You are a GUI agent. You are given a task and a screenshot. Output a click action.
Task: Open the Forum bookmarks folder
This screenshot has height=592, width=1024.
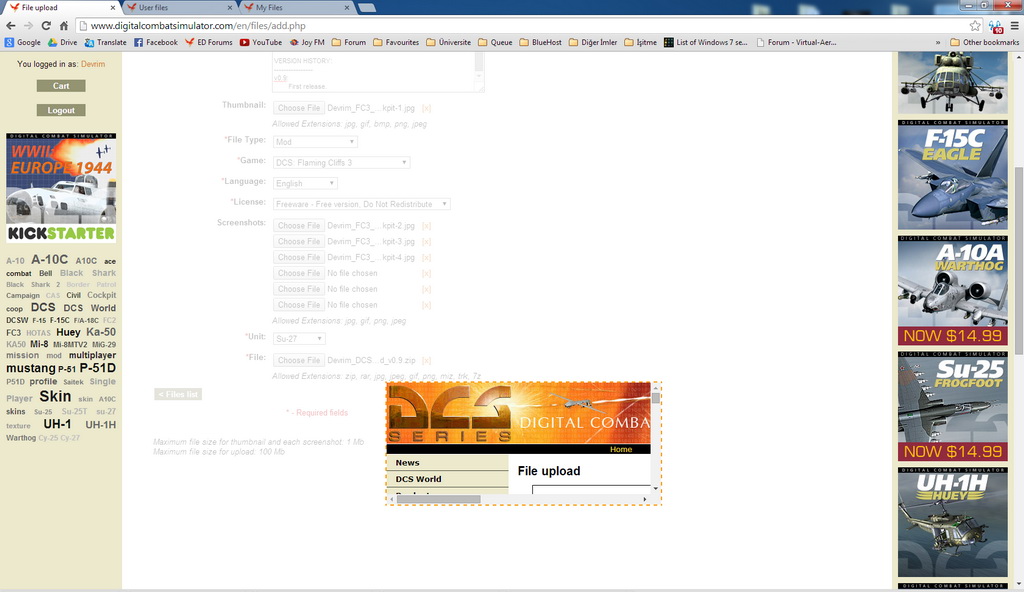pyautogui.click(x=349, y=42)
